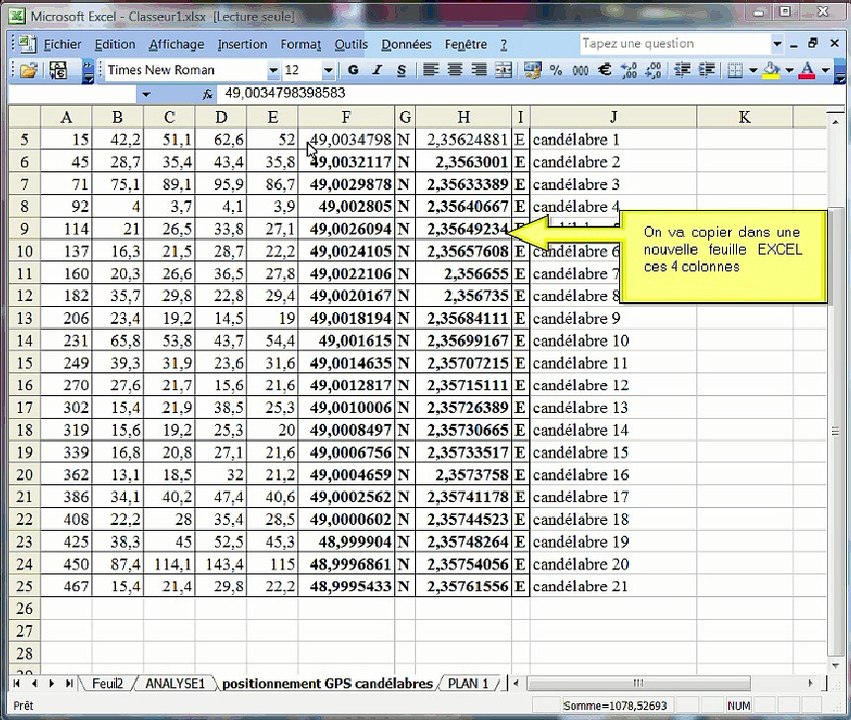
Task: Open font color dropdown arrow
Action: pos(825,70)
